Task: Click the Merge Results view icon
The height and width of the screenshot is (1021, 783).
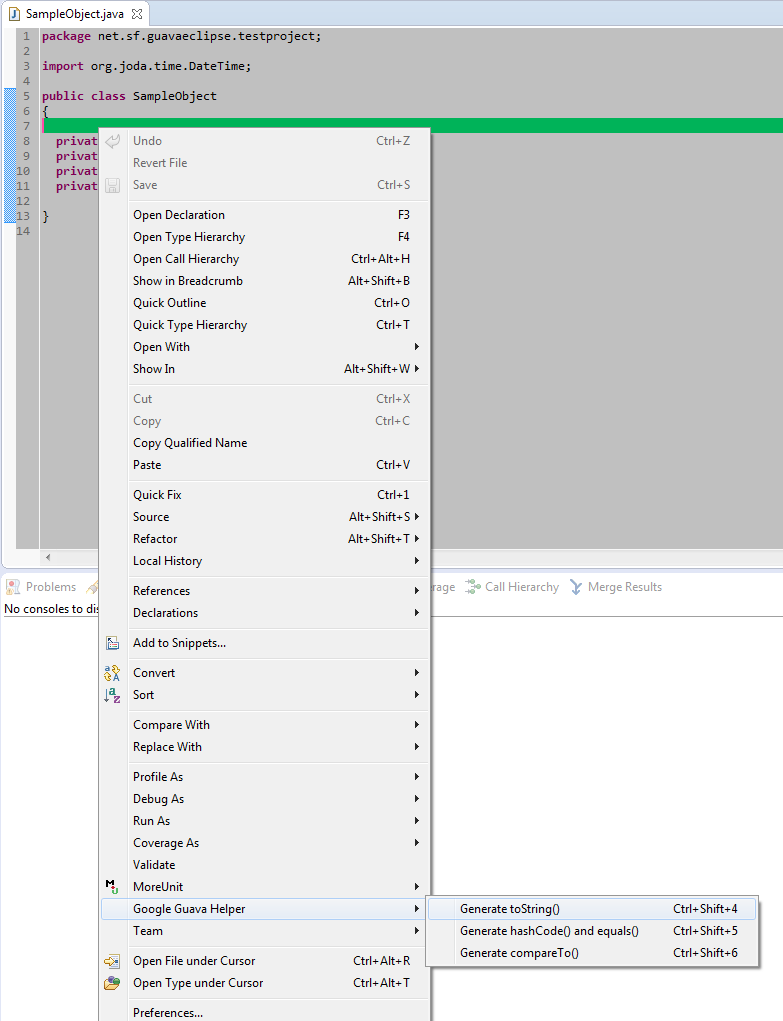Action: pyautogui.click(x=576, y=587)
